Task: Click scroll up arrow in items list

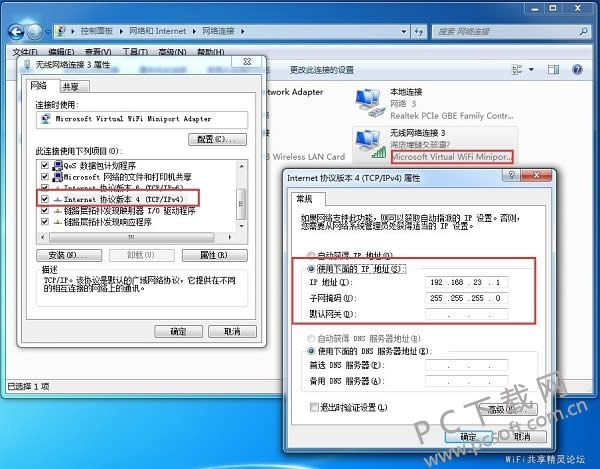Action: [x=241, y=166]
